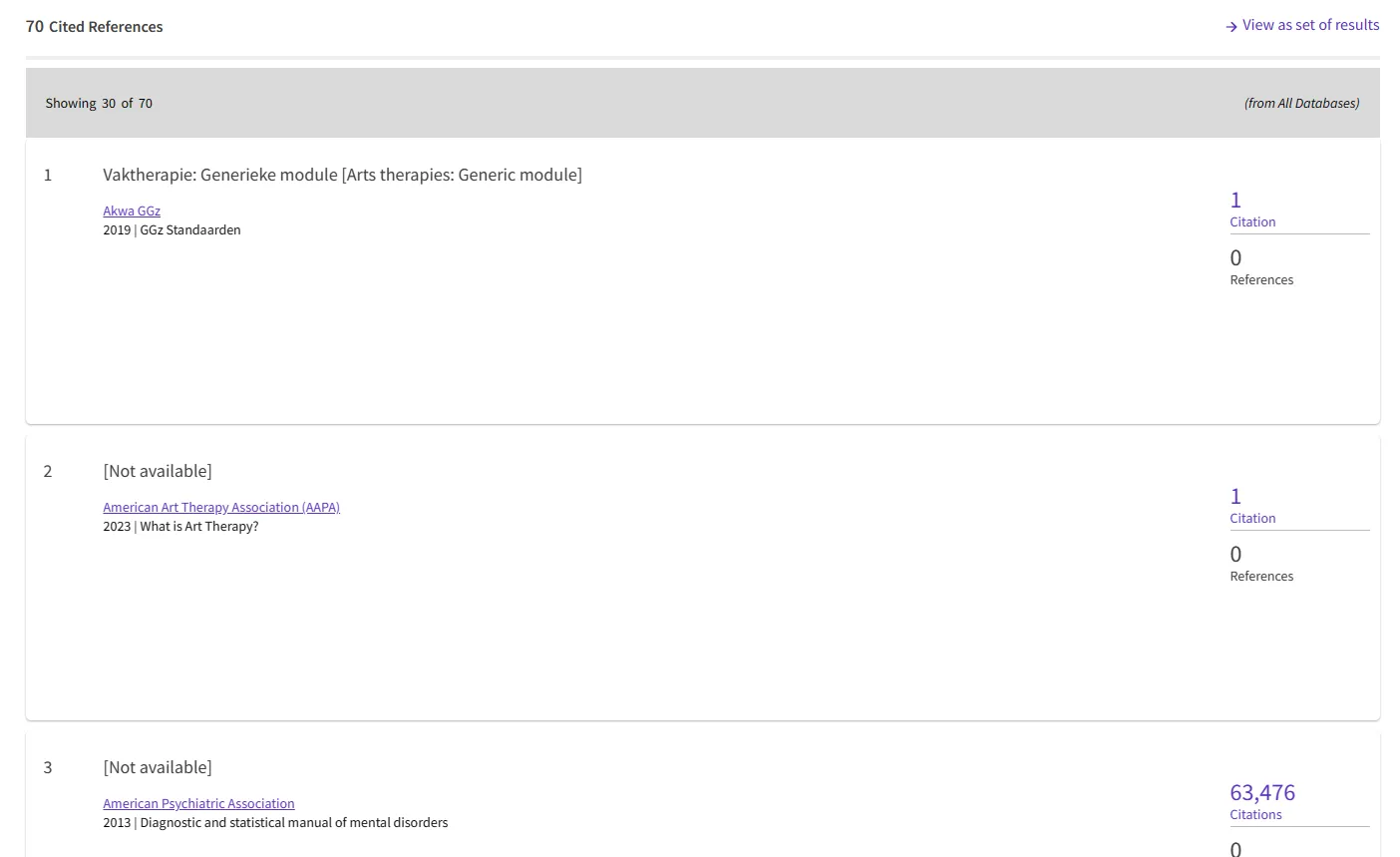Select [Not available] title of reference 3

[x=158, y=767]
